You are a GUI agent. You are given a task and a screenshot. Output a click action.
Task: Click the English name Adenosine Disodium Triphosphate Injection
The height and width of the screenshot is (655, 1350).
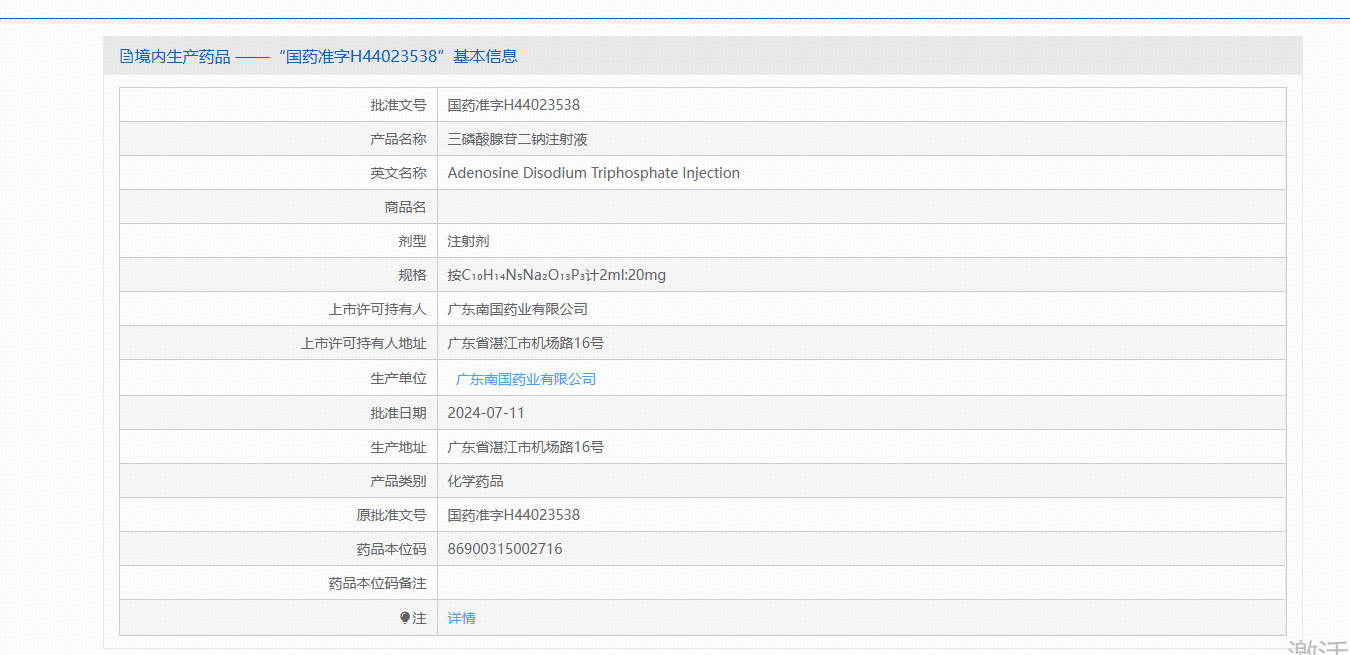pos(593,173)
